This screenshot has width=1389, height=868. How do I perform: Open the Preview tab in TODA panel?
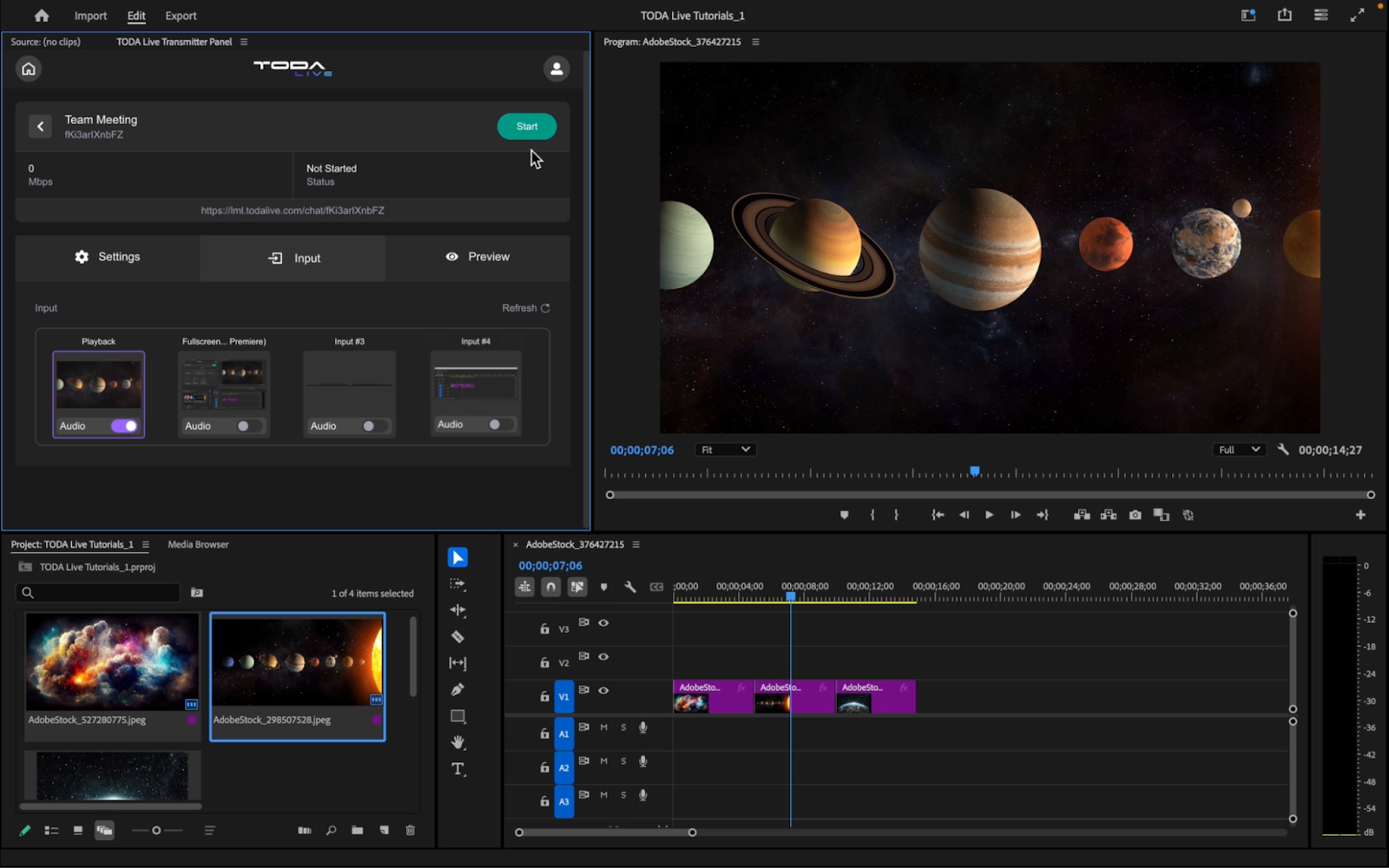[477, 257]
